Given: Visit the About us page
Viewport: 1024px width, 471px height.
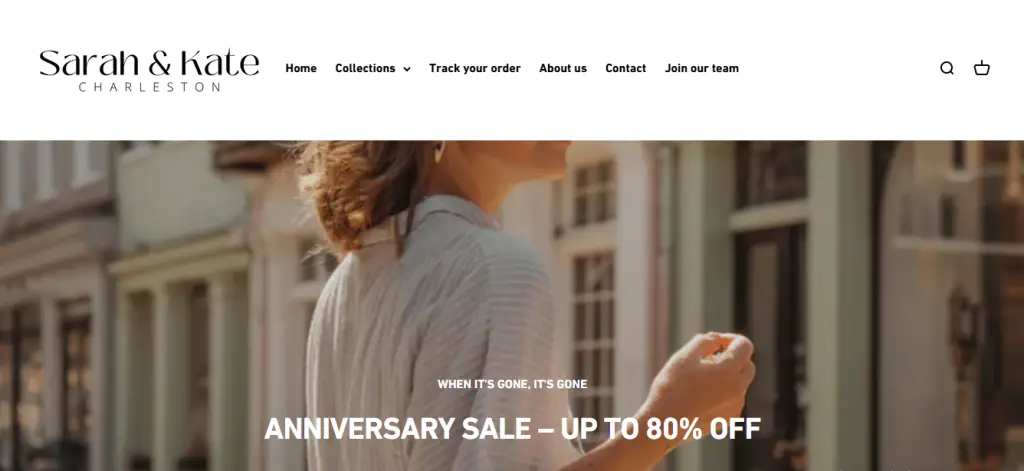Looking at the screenshot, I should pos(563,68).
